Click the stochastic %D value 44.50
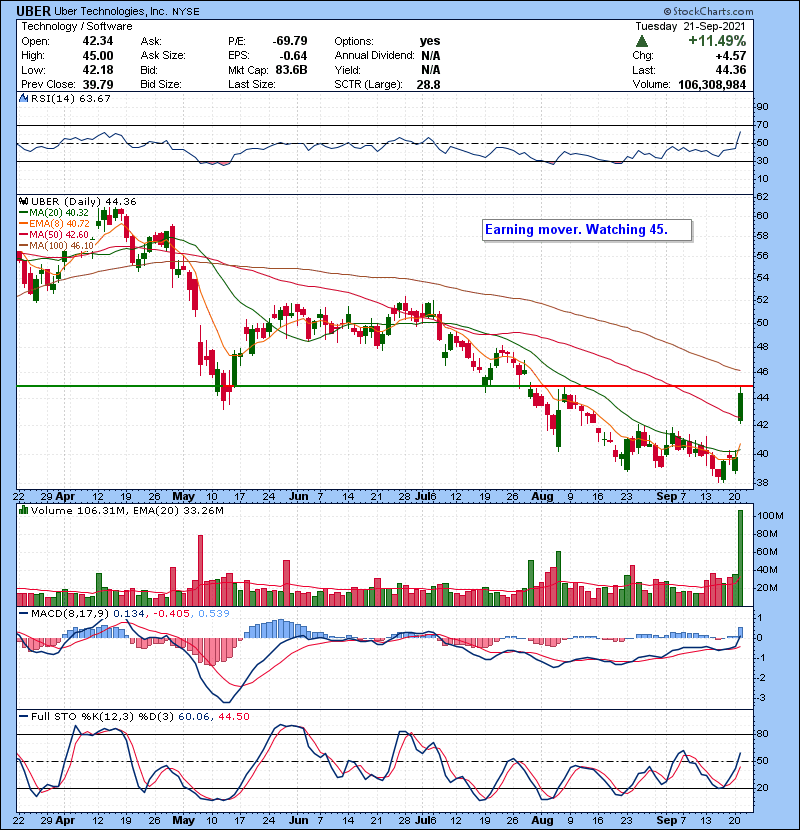The image size is (800, 830). point(233,717)
